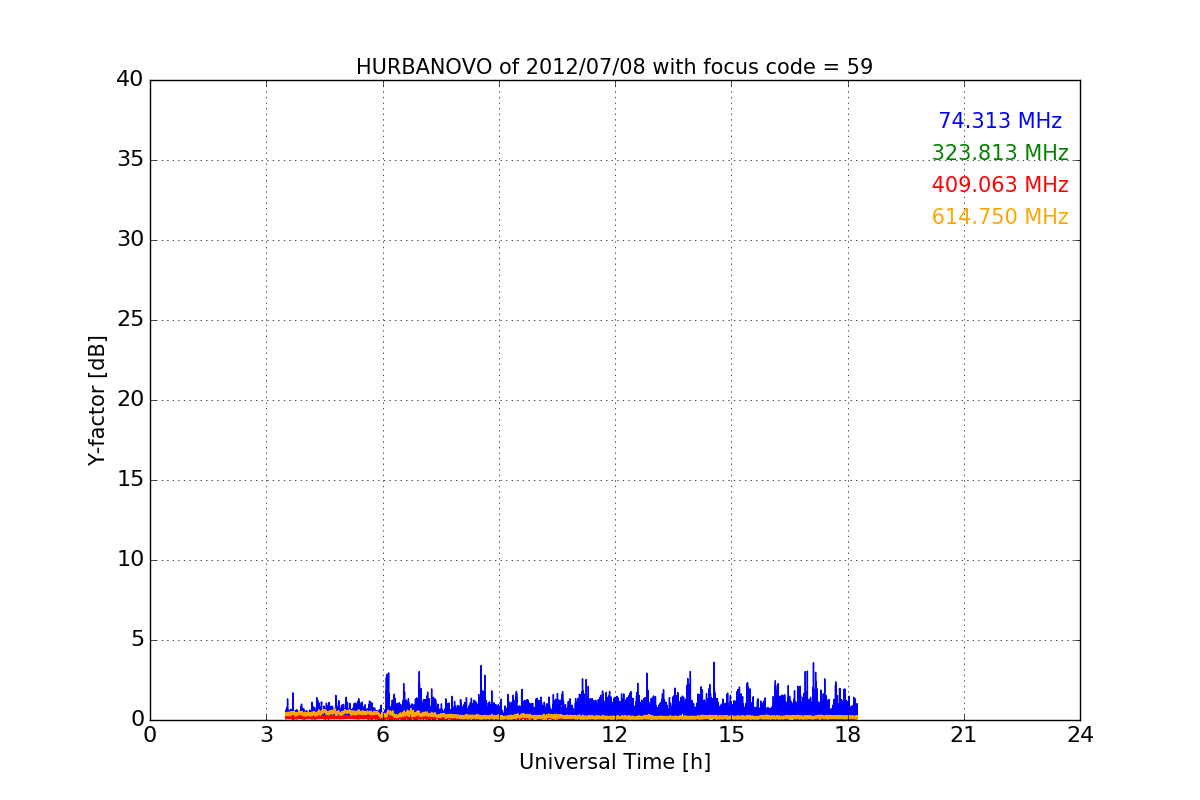Click y-axis tick label 30
The width and height of the screenshot is (1200, 800).
click(x=130, y=240)
